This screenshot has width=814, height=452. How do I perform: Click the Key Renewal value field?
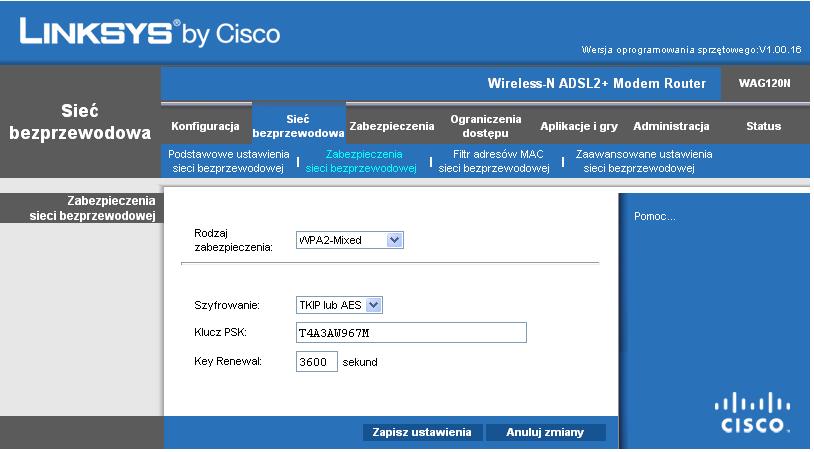(x=317, y=362)
